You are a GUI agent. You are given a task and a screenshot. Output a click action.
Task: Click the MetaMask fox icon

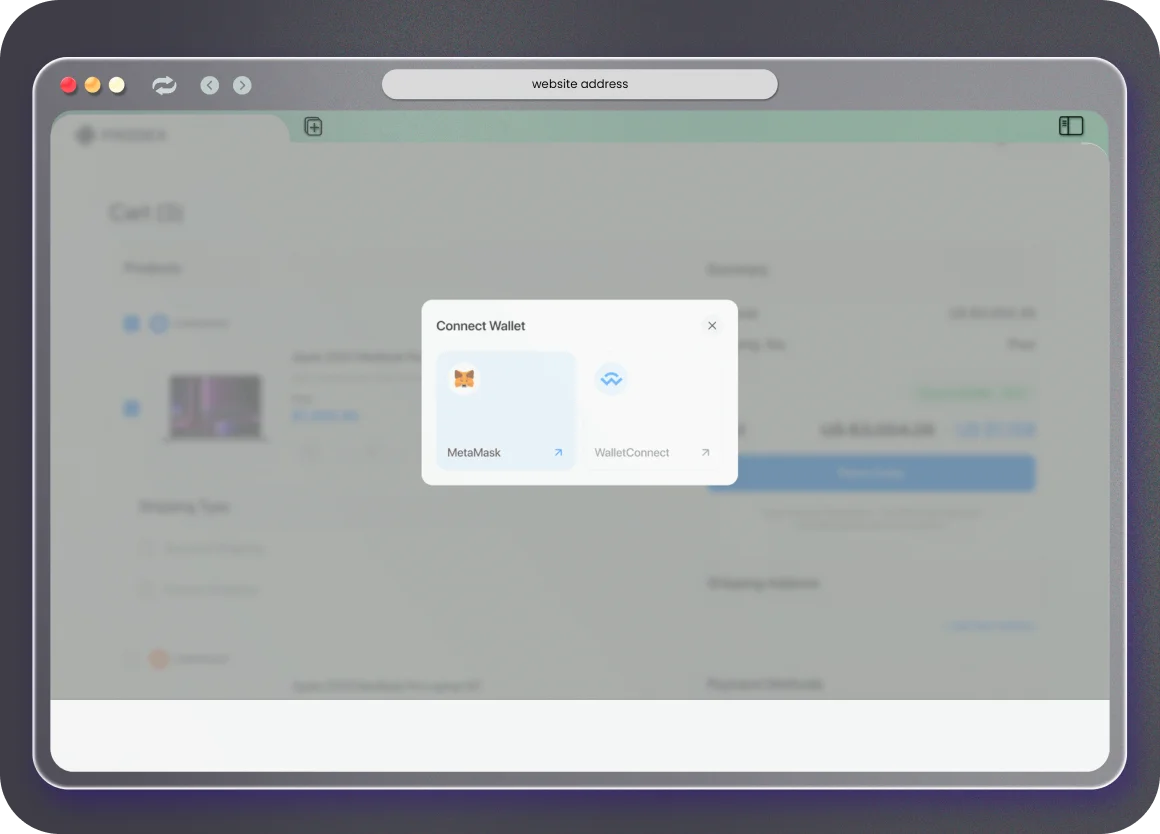(x=464, y=379)
